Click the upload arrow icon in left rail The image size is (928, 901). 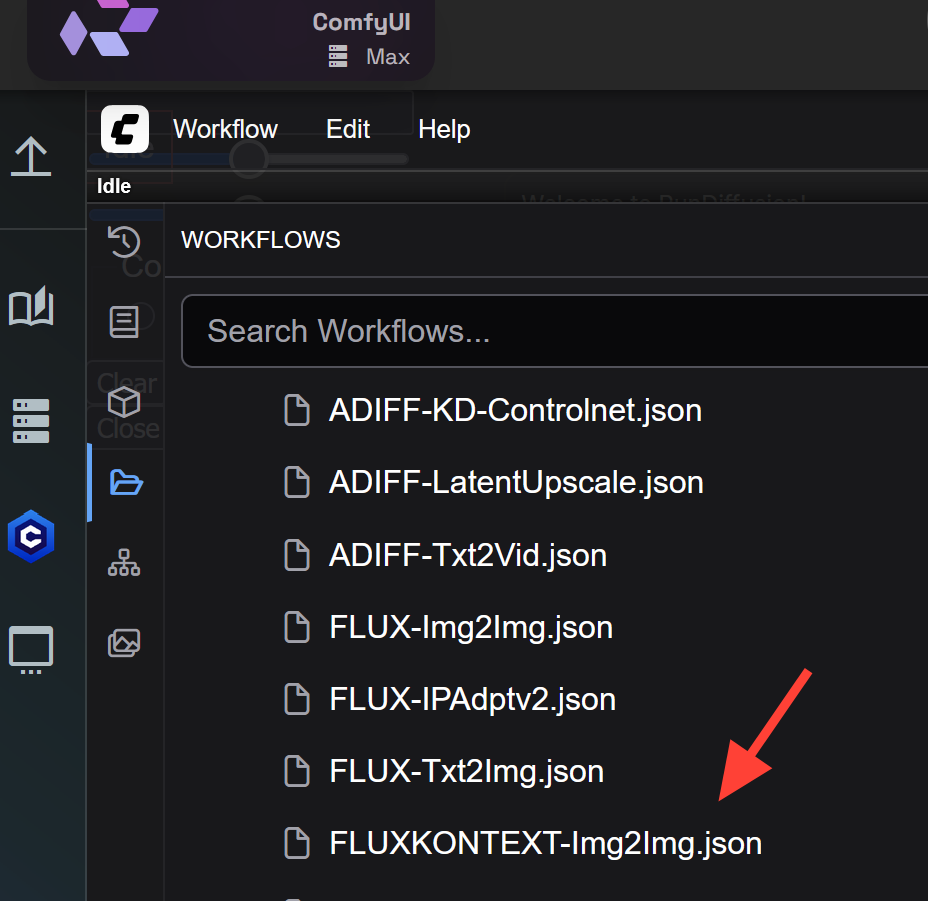coord(31,157)
